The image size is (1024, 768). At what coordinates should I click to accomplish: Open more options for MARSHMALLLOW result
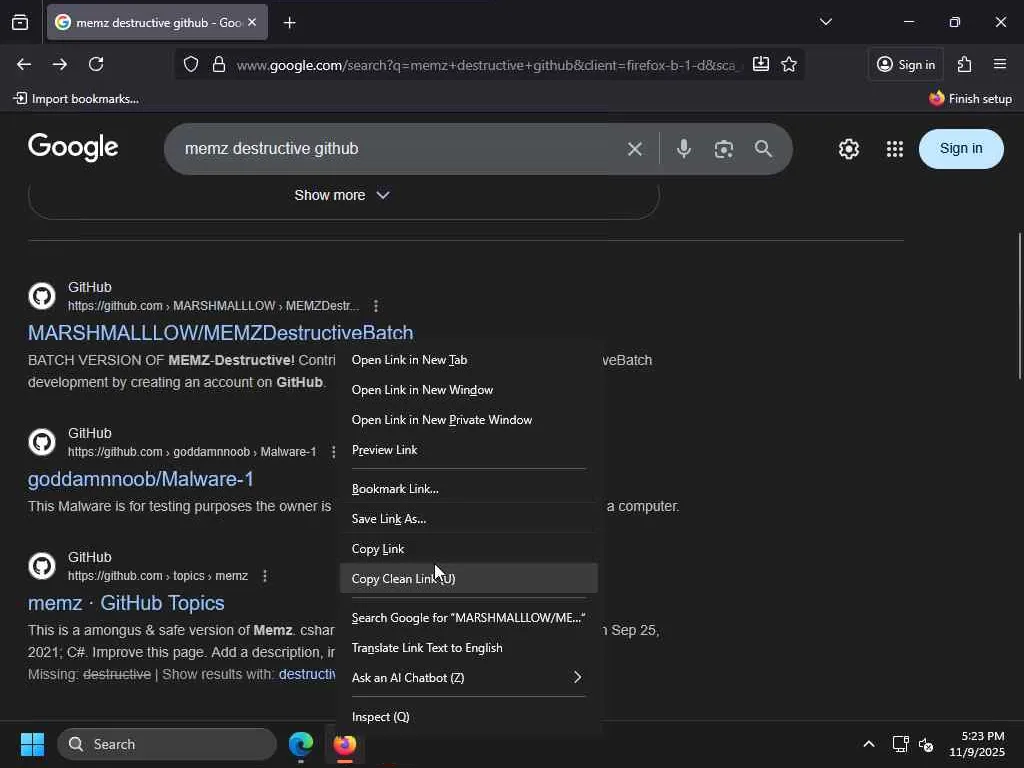click(376, 306)
